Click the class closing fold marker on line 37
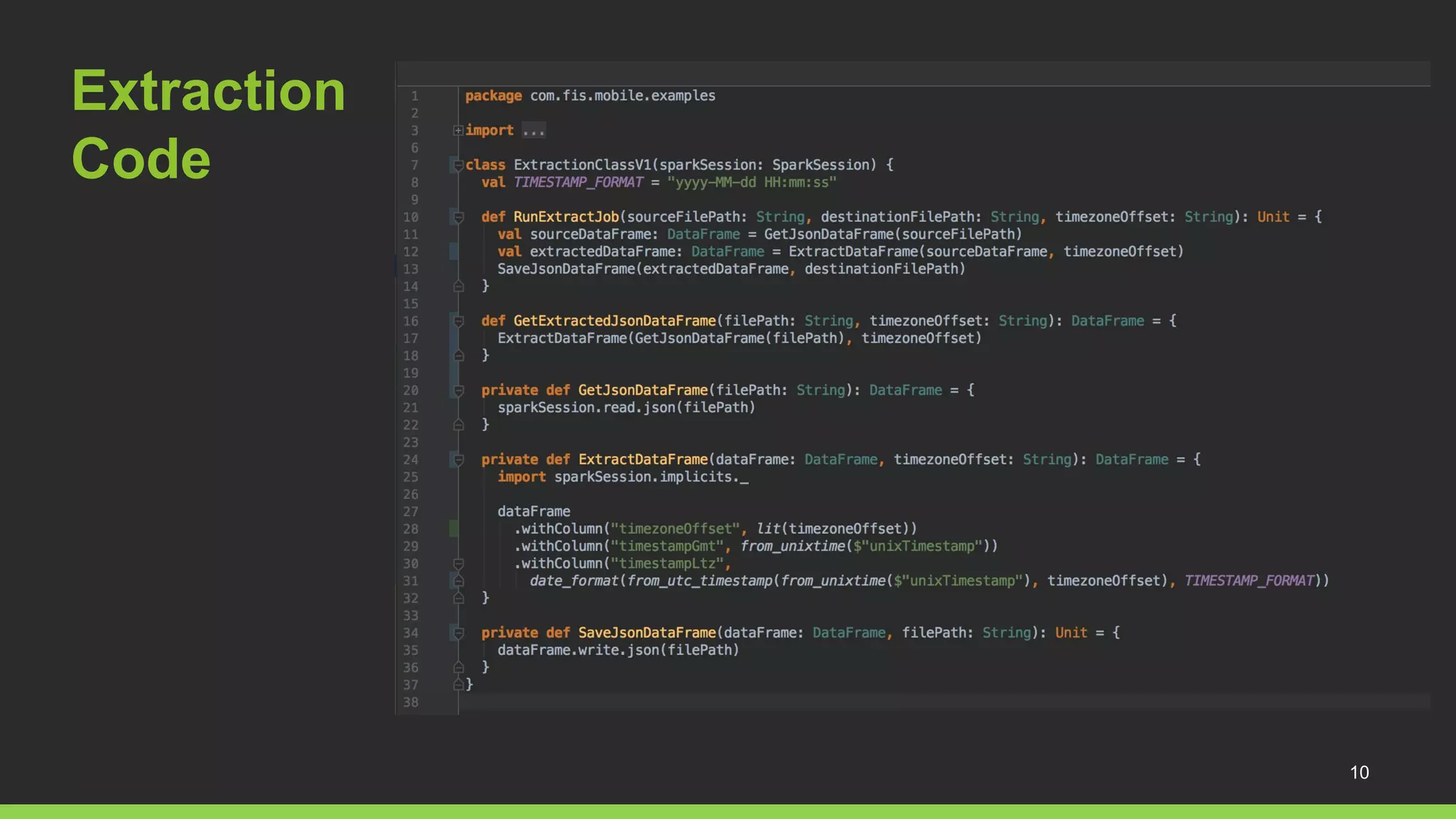 click(x=459, y=685)
